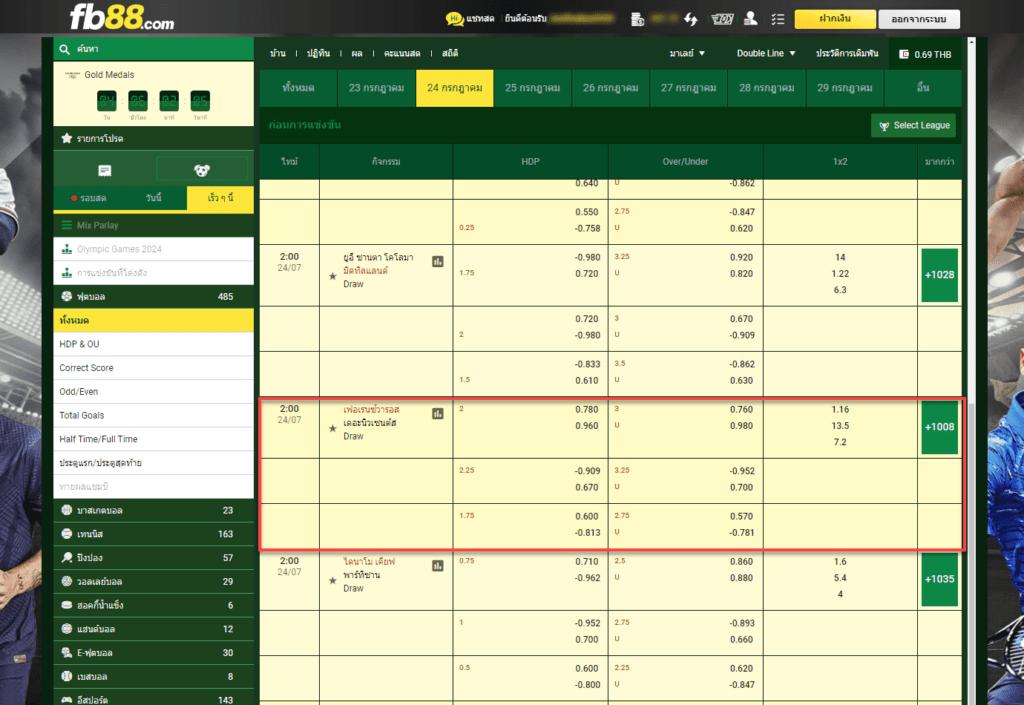Open live chat with the Hi bubble icon
1024x705 pixels.
tap(455, 19)
